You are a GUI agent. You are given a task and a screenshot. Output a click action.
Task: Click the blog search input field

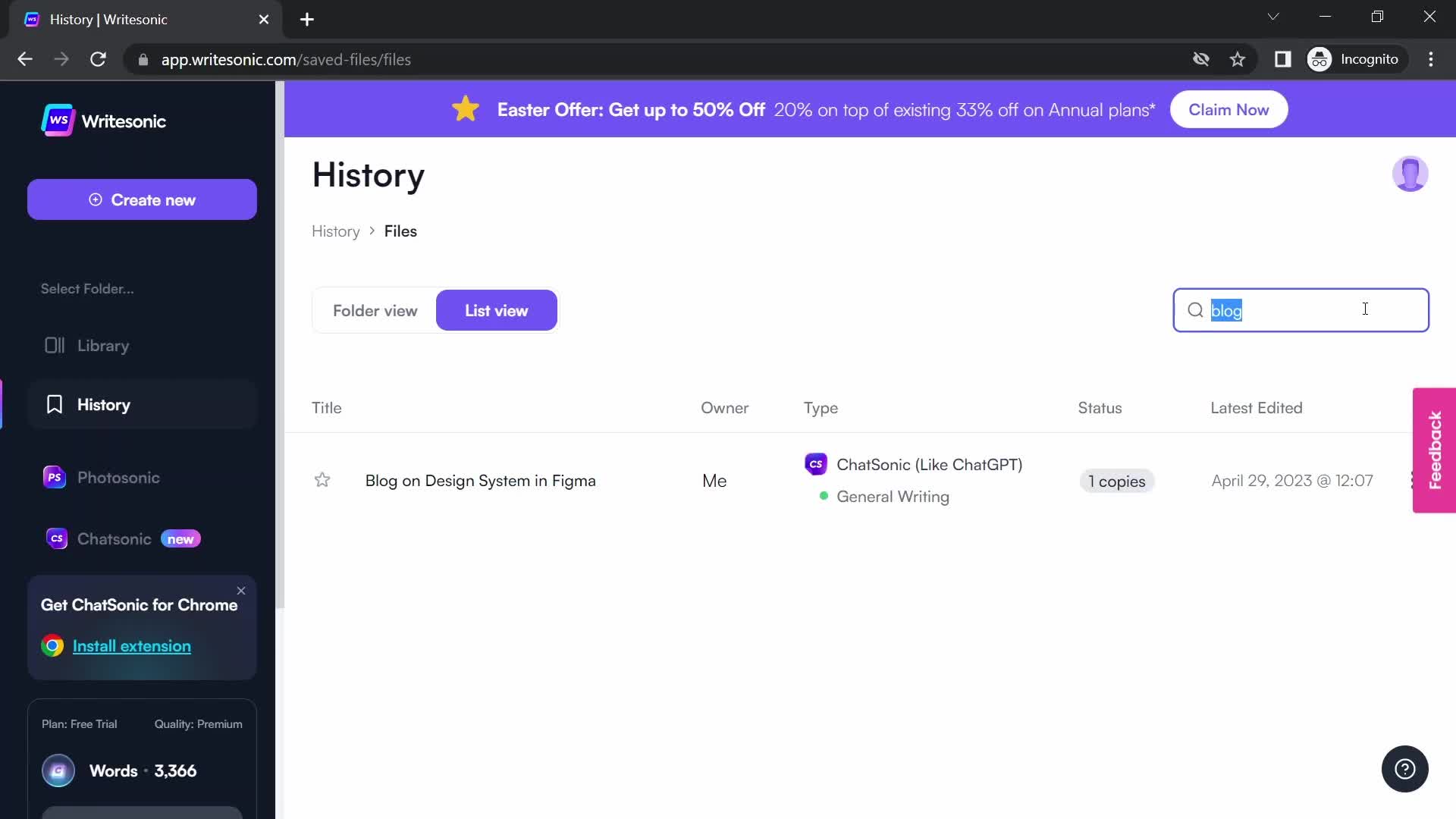click(x=1301, y=310)
